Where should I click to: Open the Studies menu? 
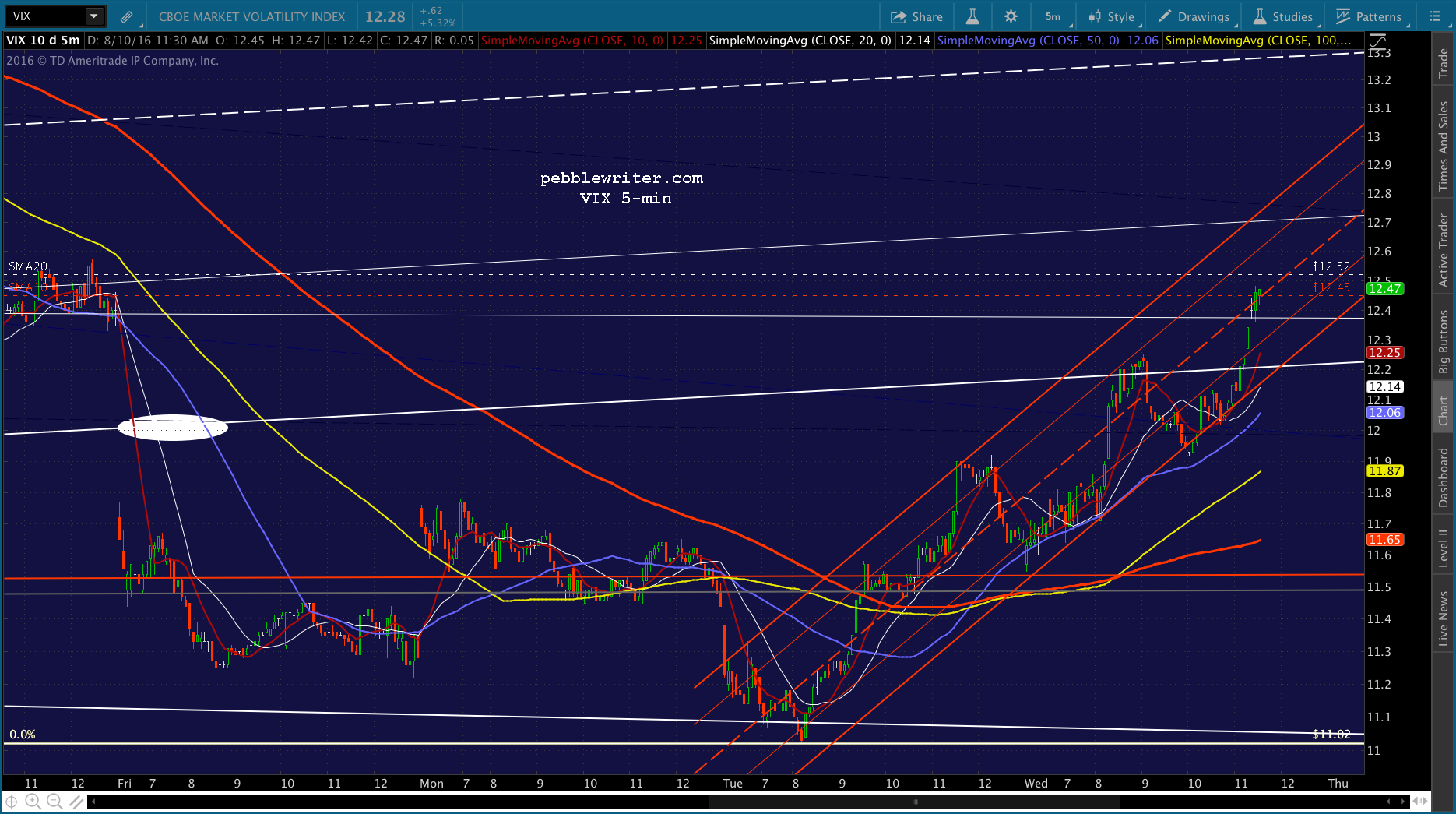1283,16
